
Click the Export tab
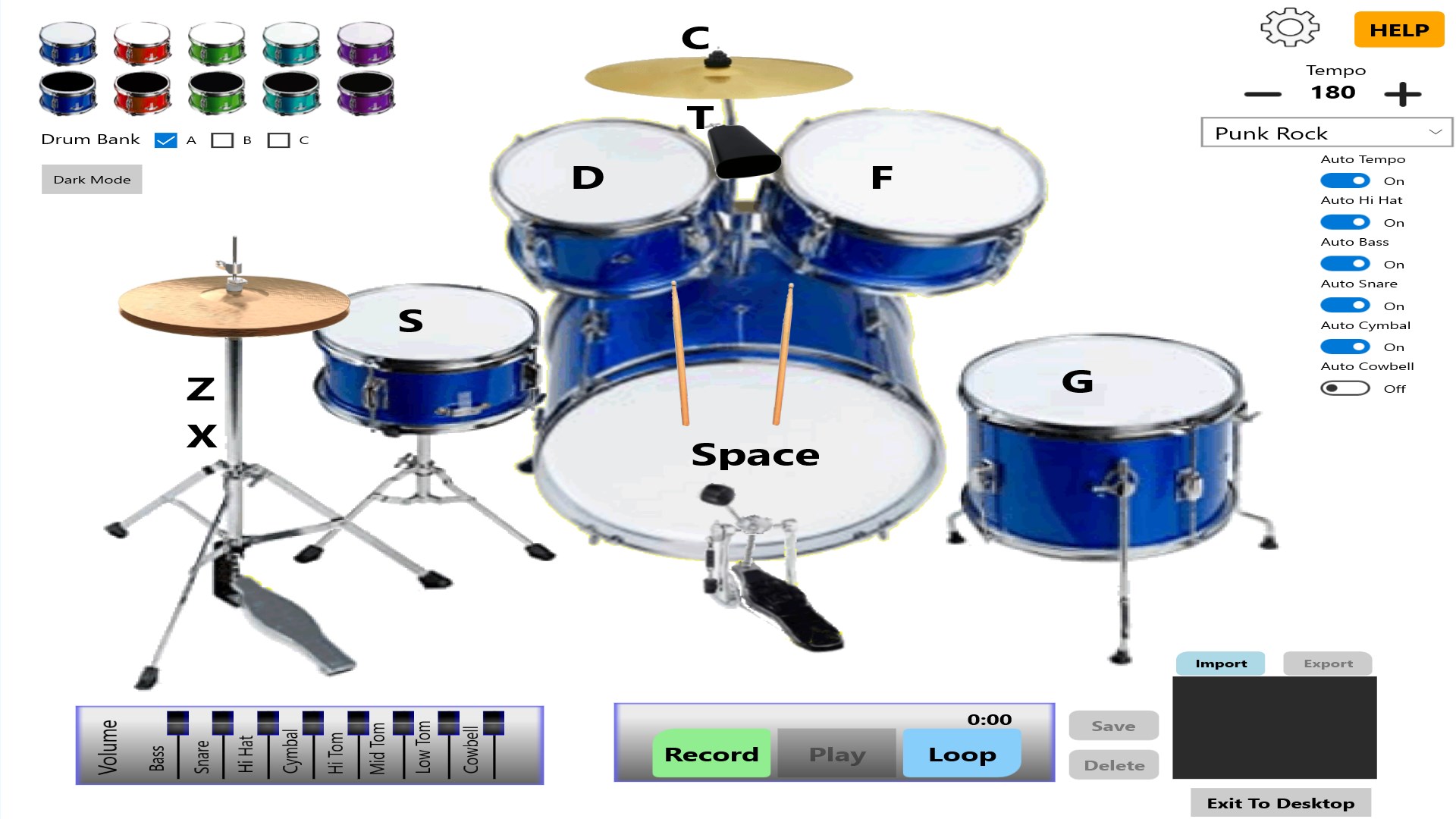click(1326, 663)
